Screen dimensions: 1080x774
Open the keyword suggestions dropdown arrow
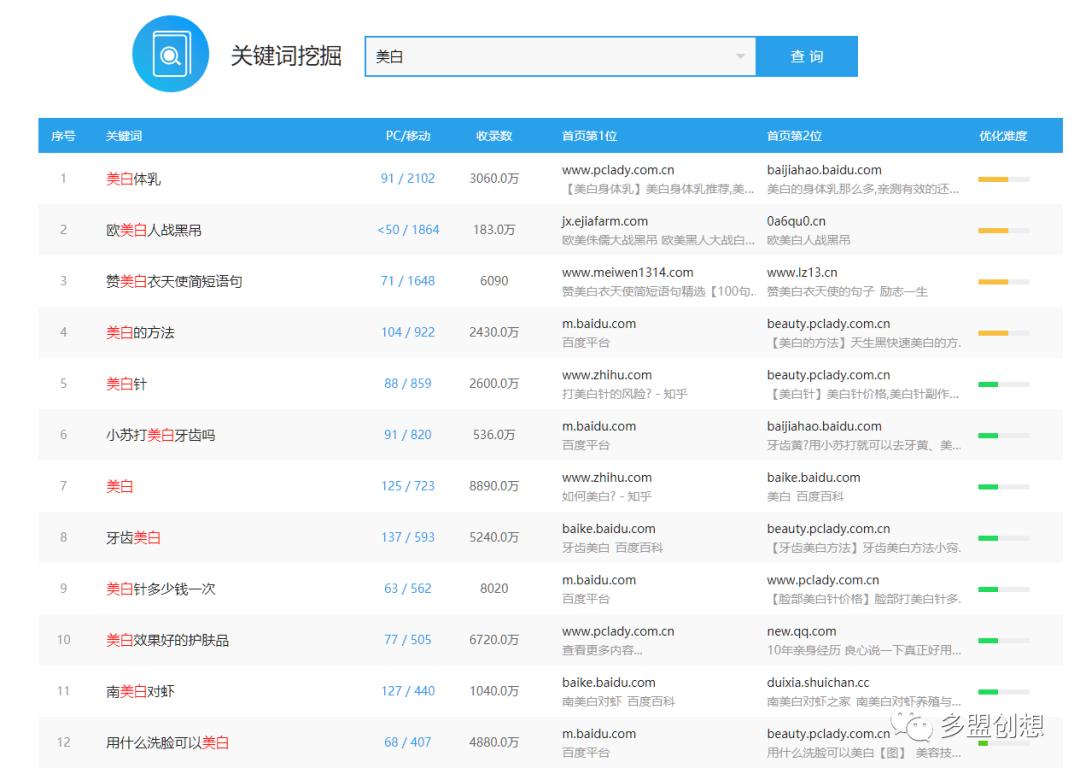(741, 56)
